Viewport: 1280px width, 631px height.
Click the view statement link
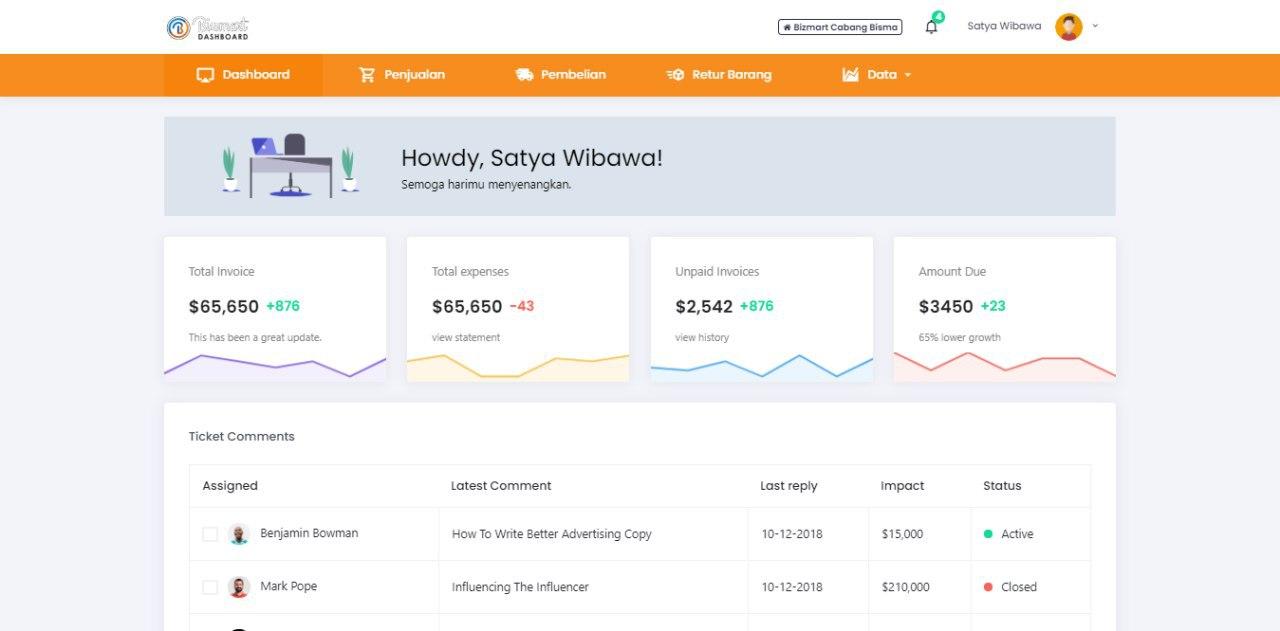tap(466, 337)
